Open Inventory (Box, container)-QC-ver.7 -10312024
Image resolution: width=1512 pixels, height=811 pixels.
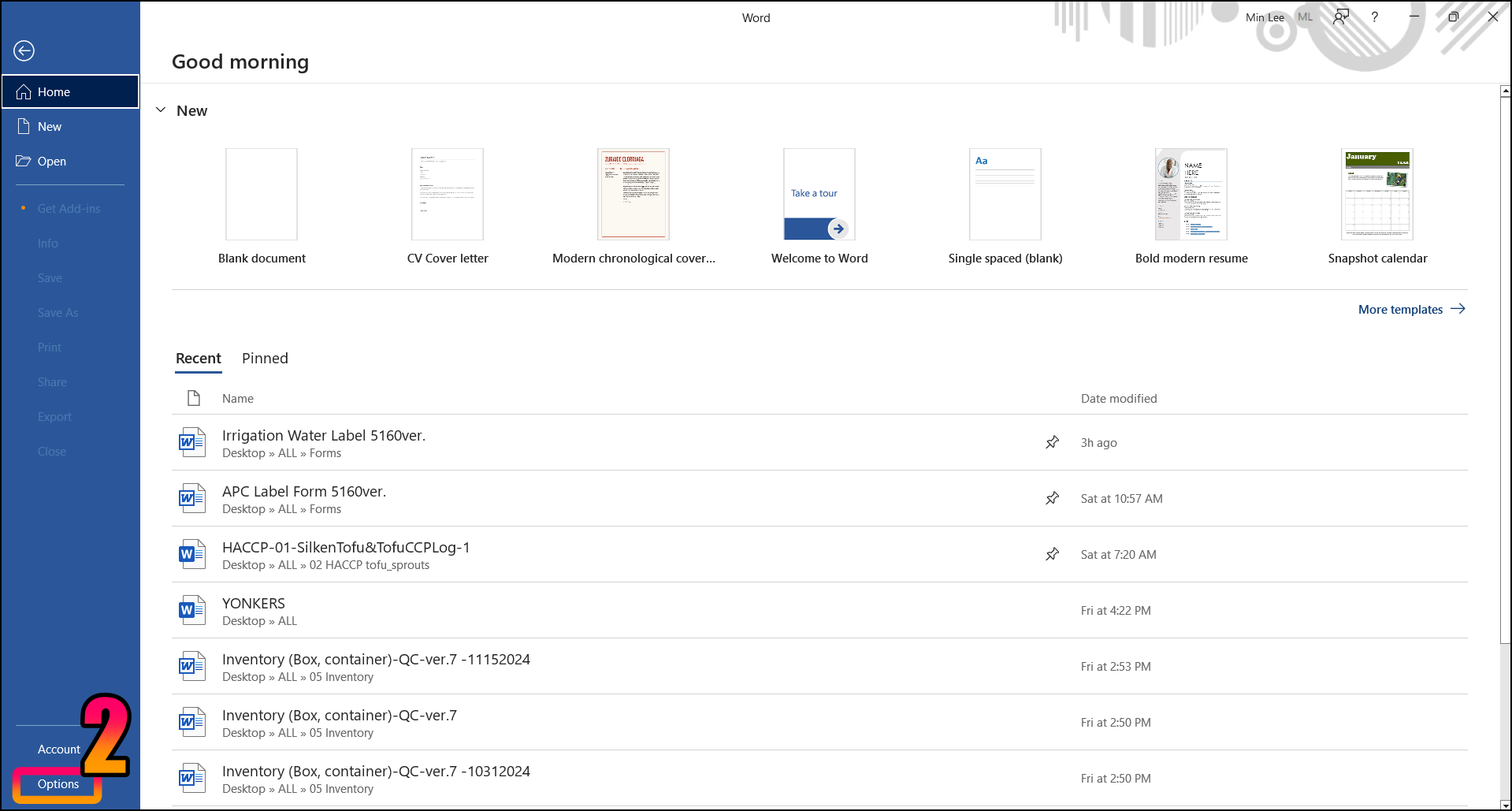[819, 779]
